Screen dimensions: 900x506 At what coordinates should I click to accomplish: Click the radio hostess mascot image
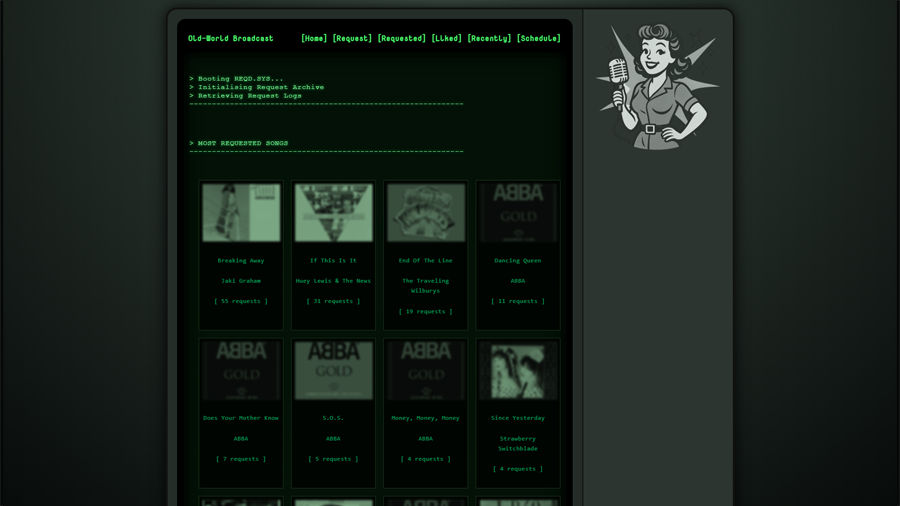(x=658, y=86)
